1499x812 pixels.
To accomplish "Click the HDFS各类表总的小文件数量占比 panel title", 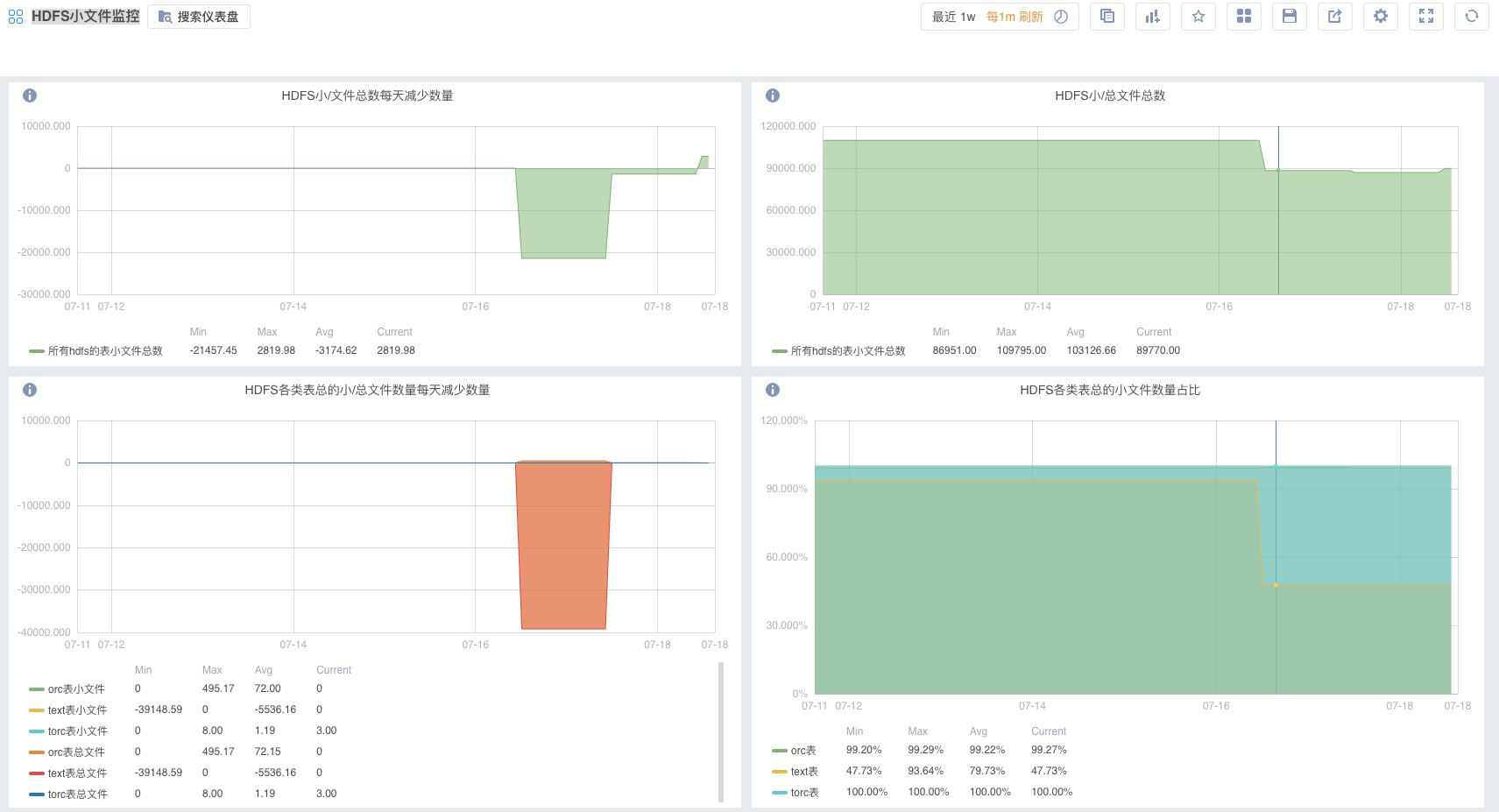I will (1110, 390).
